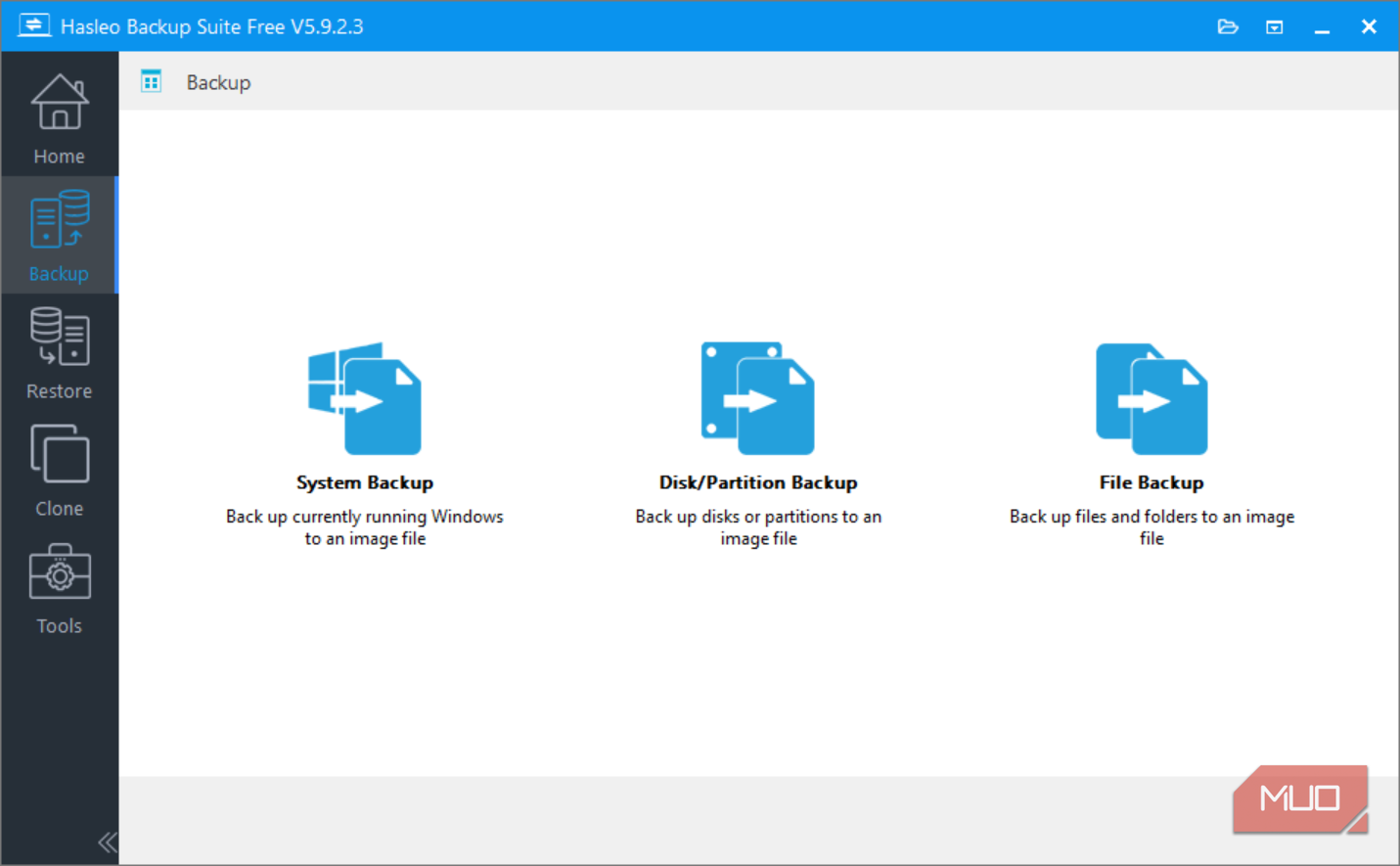Start System Backup via its Windows icon

(x=365, y=398)
